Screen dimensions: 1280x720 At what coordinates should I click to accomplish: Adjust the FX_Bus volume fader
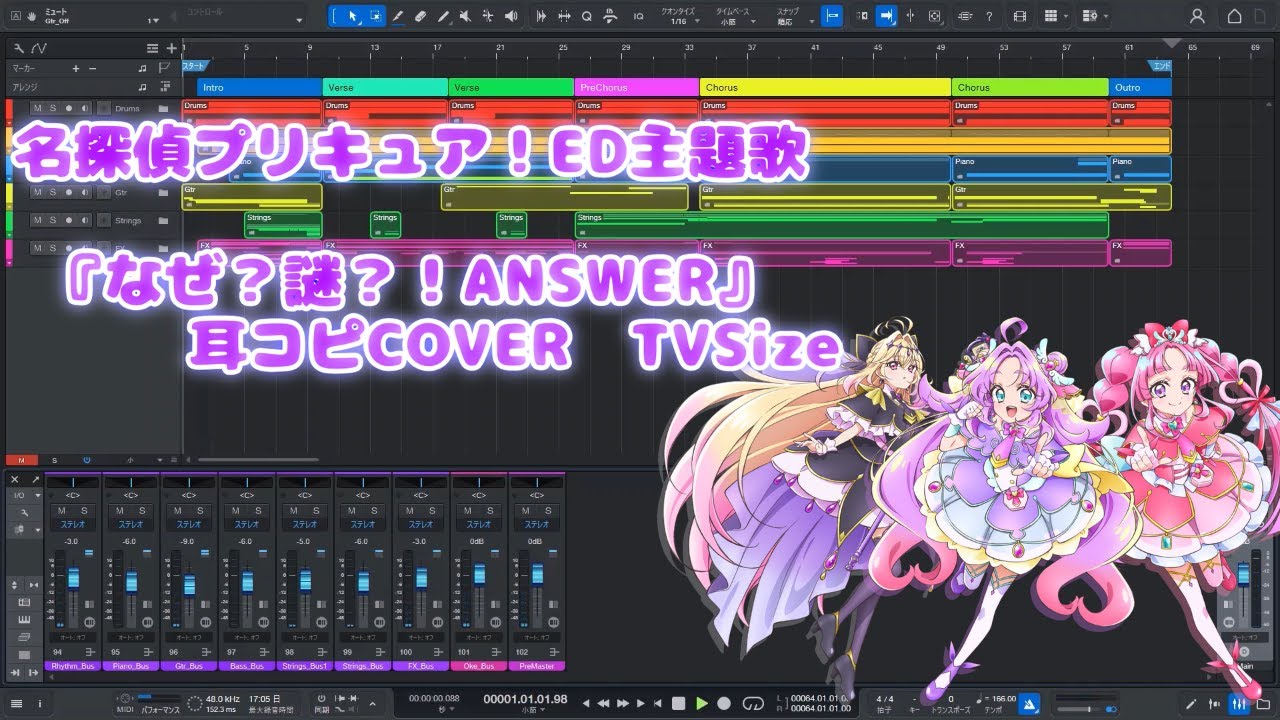[x=421, y=579]
